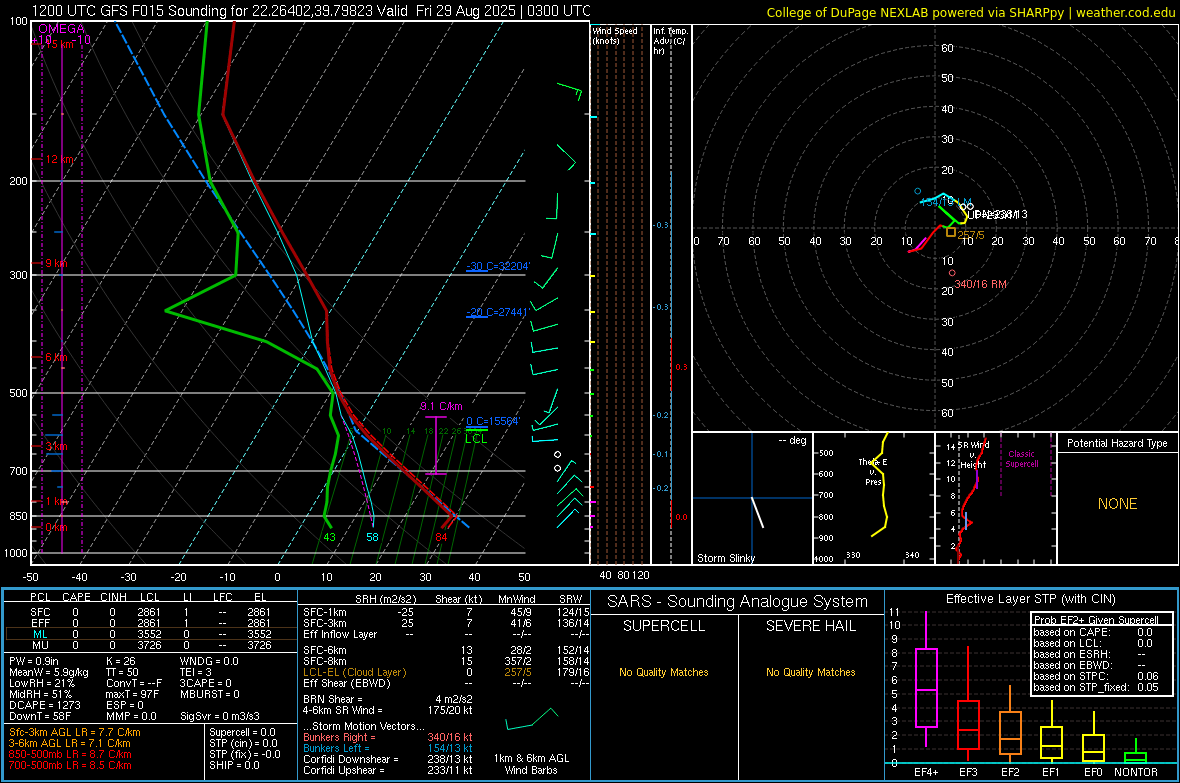Viewport: 1180px width, 783px height.
Task: Click the Prob EF2+ Given Supercell heading
Action: (1096, 620)
